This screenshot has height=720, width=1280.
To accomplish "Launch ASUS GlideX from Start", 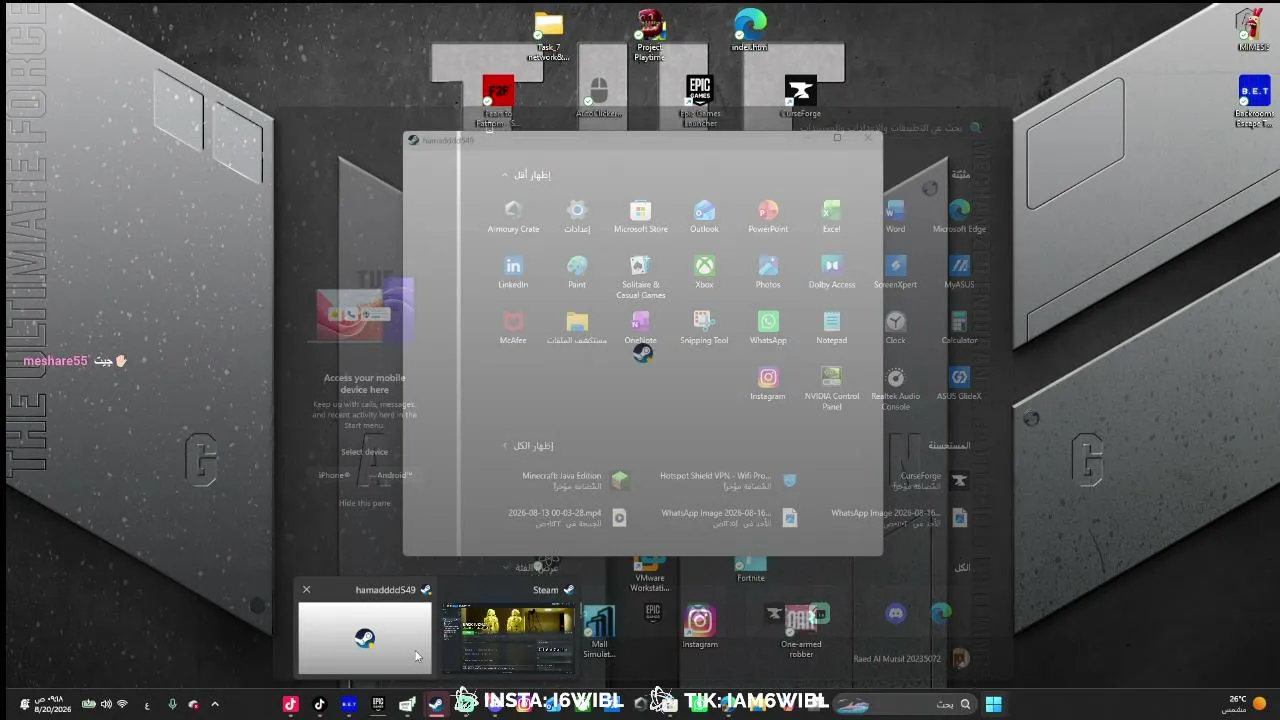I will tap(959, 384).
